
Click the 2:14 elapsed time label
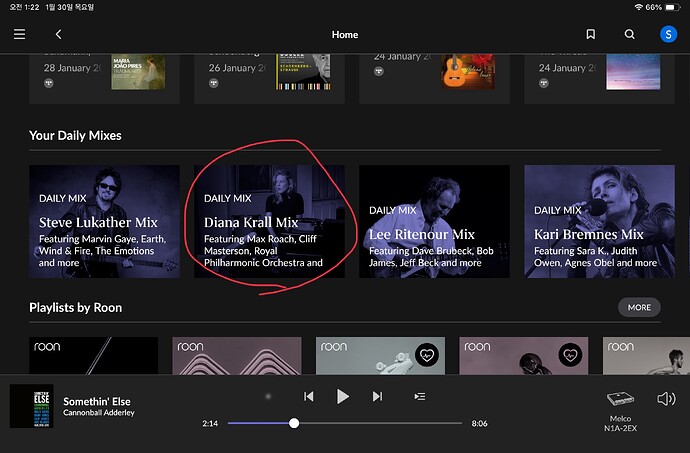tap(210, 424)
